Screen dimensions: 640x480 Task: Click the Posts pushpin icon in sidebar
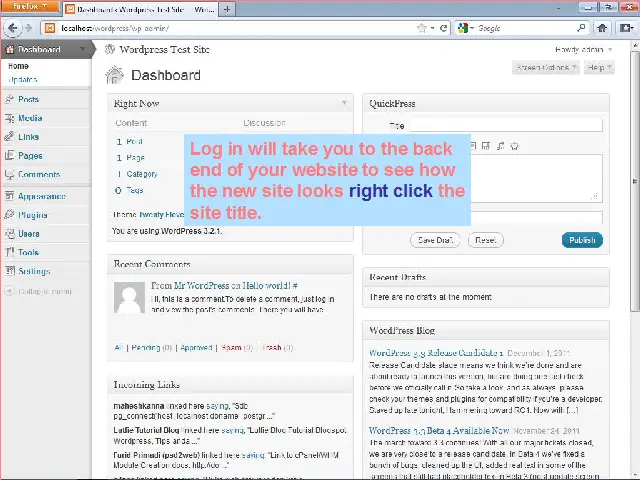pos(9,99)
